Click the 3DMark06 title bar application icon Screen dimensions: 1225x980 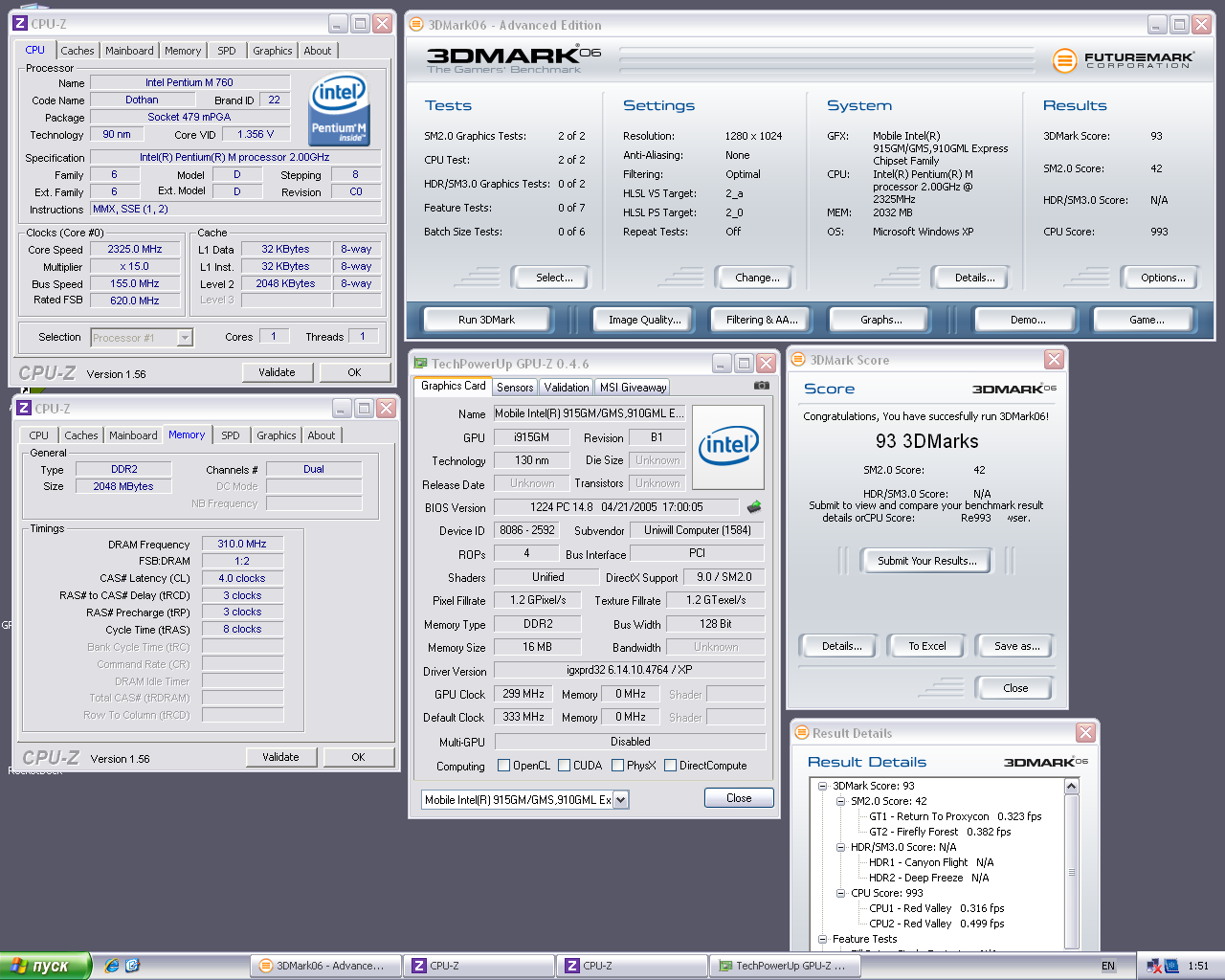click(417, 25)
